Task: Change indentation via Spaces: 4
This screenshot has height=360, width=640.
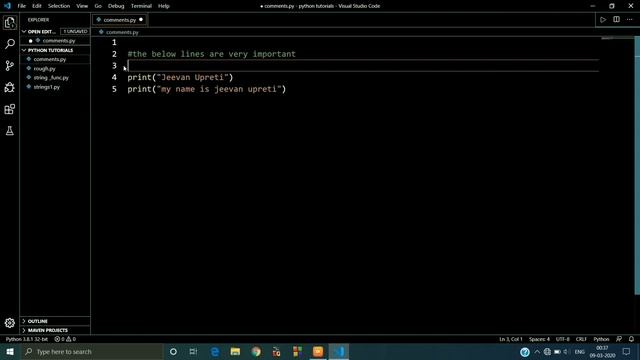Action: 539,339
